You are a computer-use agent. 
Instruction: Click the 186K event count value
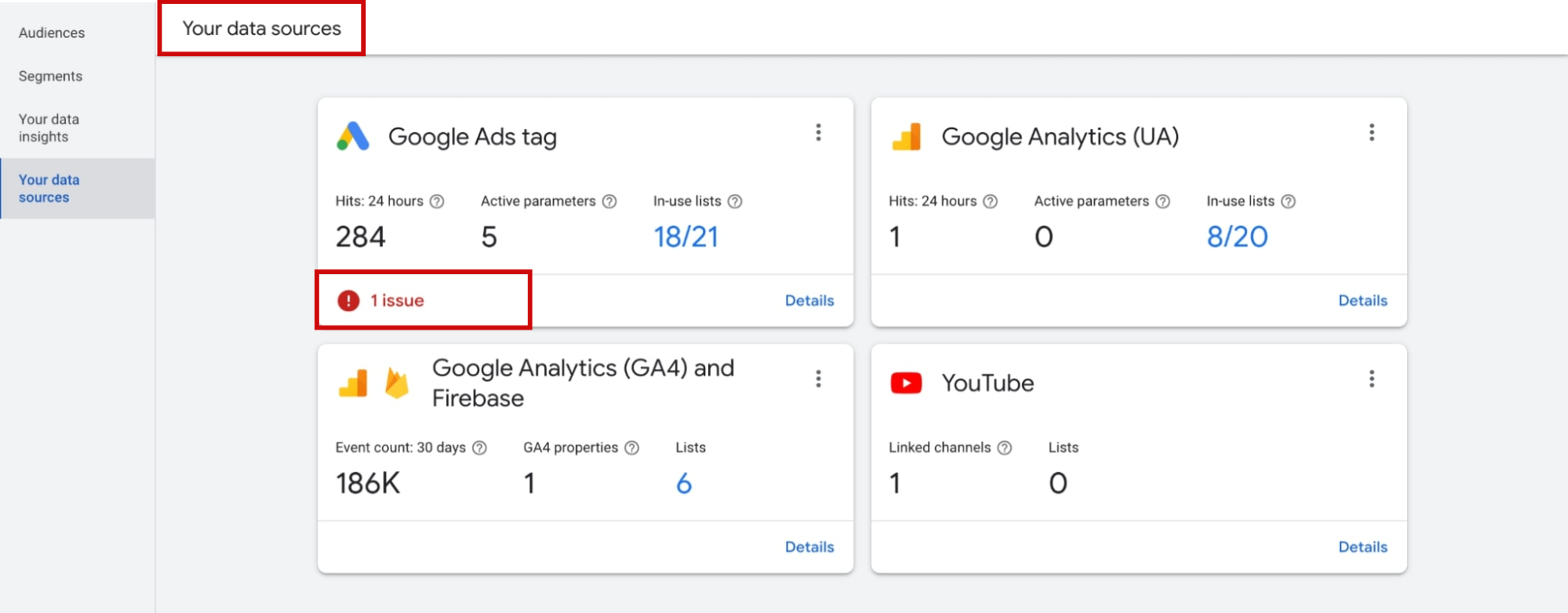pos(368,483)
